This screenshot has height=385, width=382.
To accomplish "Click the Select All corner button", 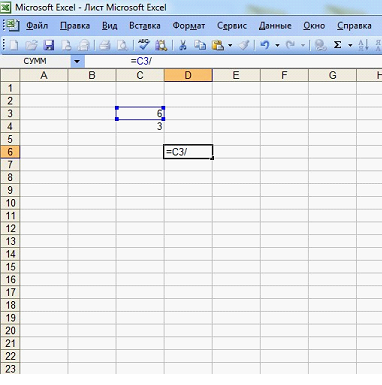I will coord(10,75).
